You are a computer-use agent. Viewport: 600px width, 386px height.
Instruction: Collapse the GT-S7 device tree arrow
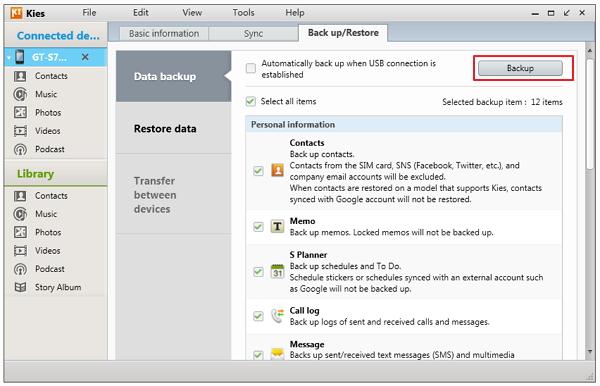[x=9, y=58]
